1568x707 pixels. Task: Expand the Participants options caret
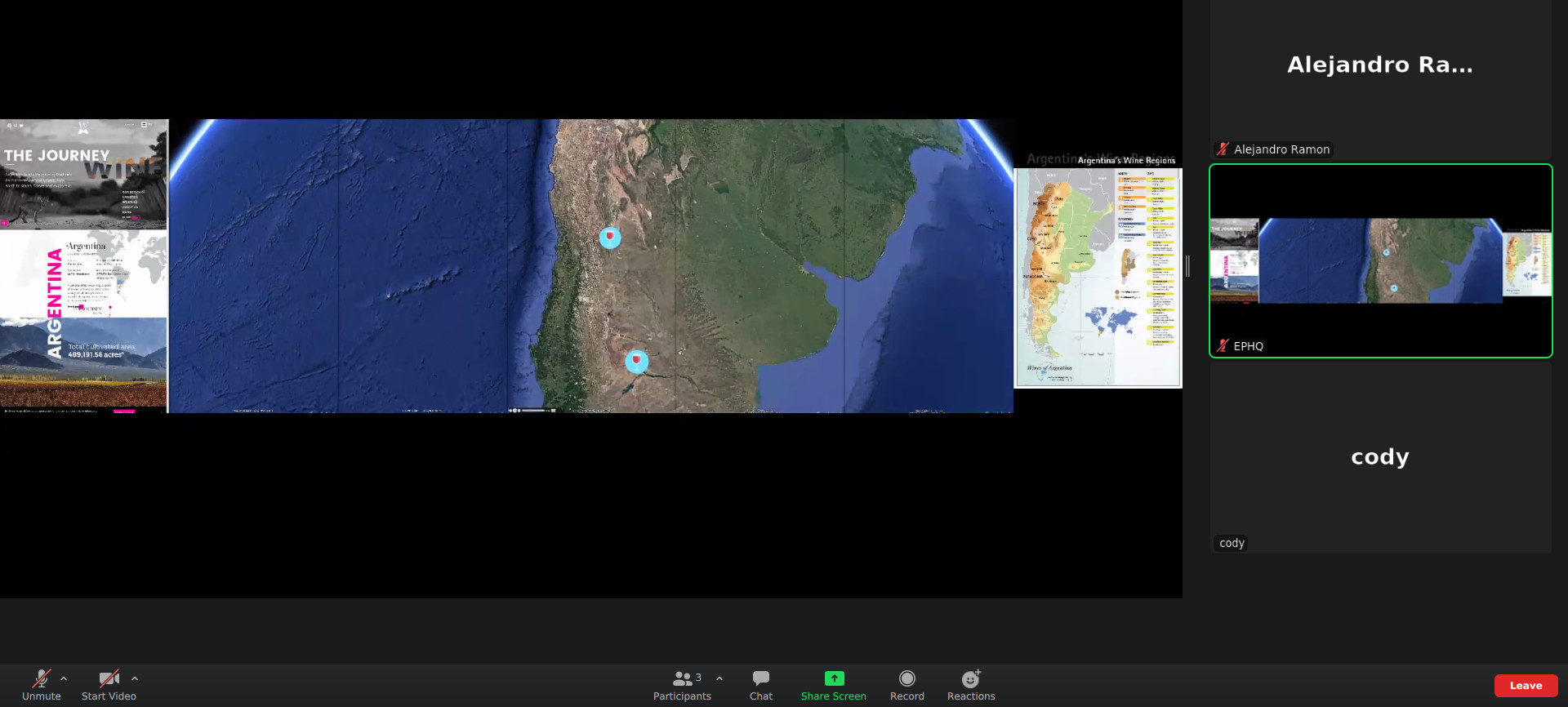point(719,678)
